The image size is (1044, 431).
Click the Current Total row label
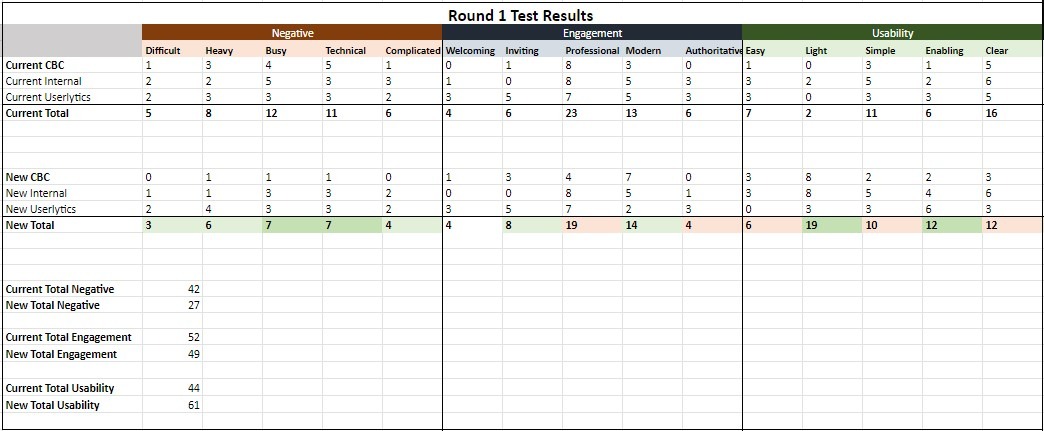(x=38, y=114)
